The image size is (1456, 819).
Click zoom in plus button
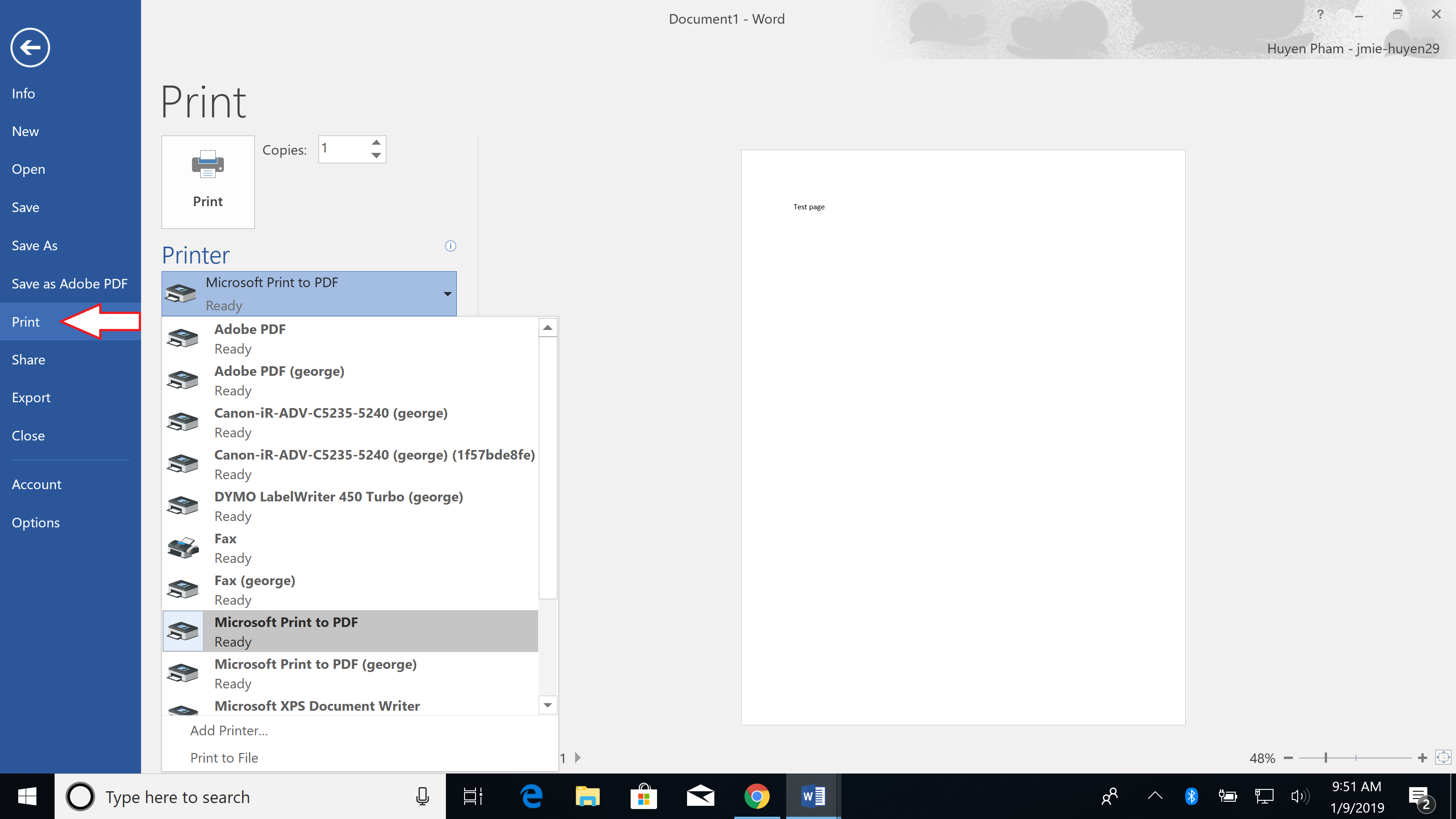coord(1422,758)
